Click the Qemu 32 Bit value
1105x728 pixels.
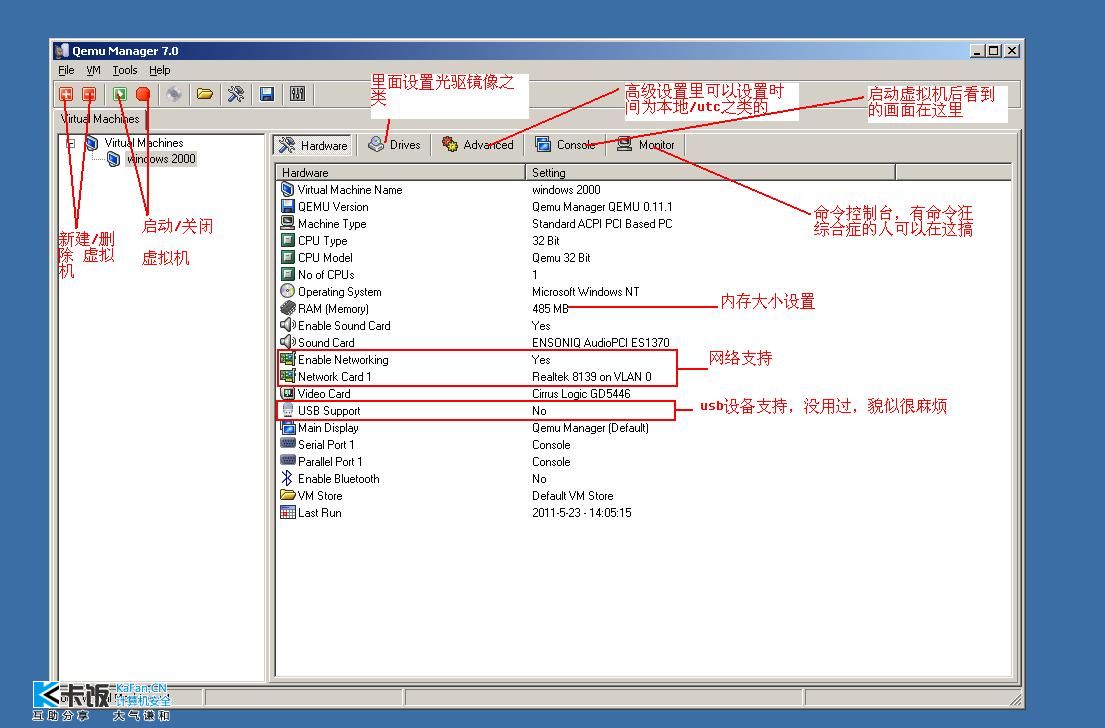click(562, 257)
